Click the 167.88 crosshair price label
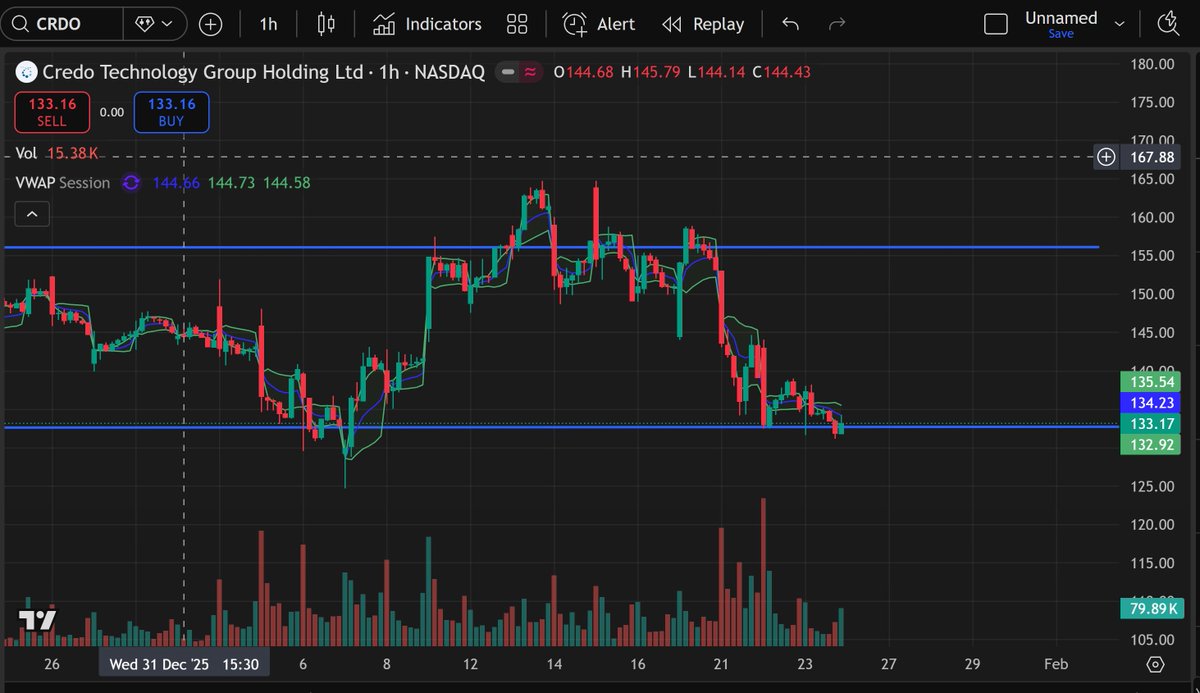Viewport: 1200px width, 693px height. (x=1153, y=157)
